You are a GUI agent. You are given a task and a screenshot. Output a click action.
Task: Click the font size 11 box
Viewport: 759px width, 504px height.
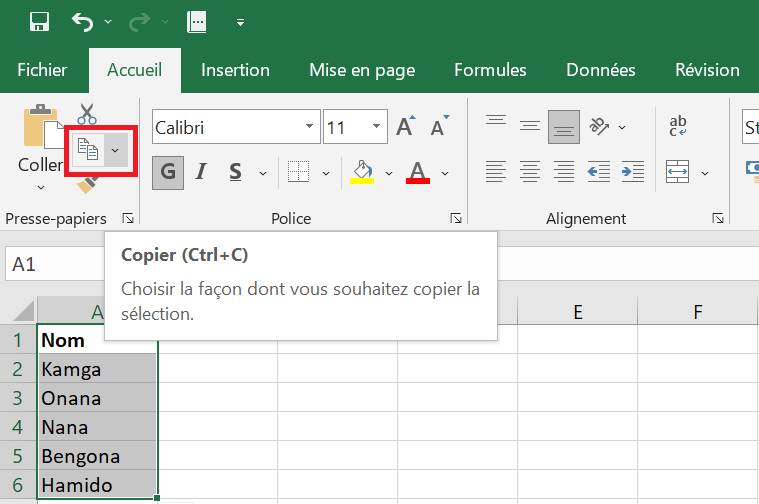(346, 127)
